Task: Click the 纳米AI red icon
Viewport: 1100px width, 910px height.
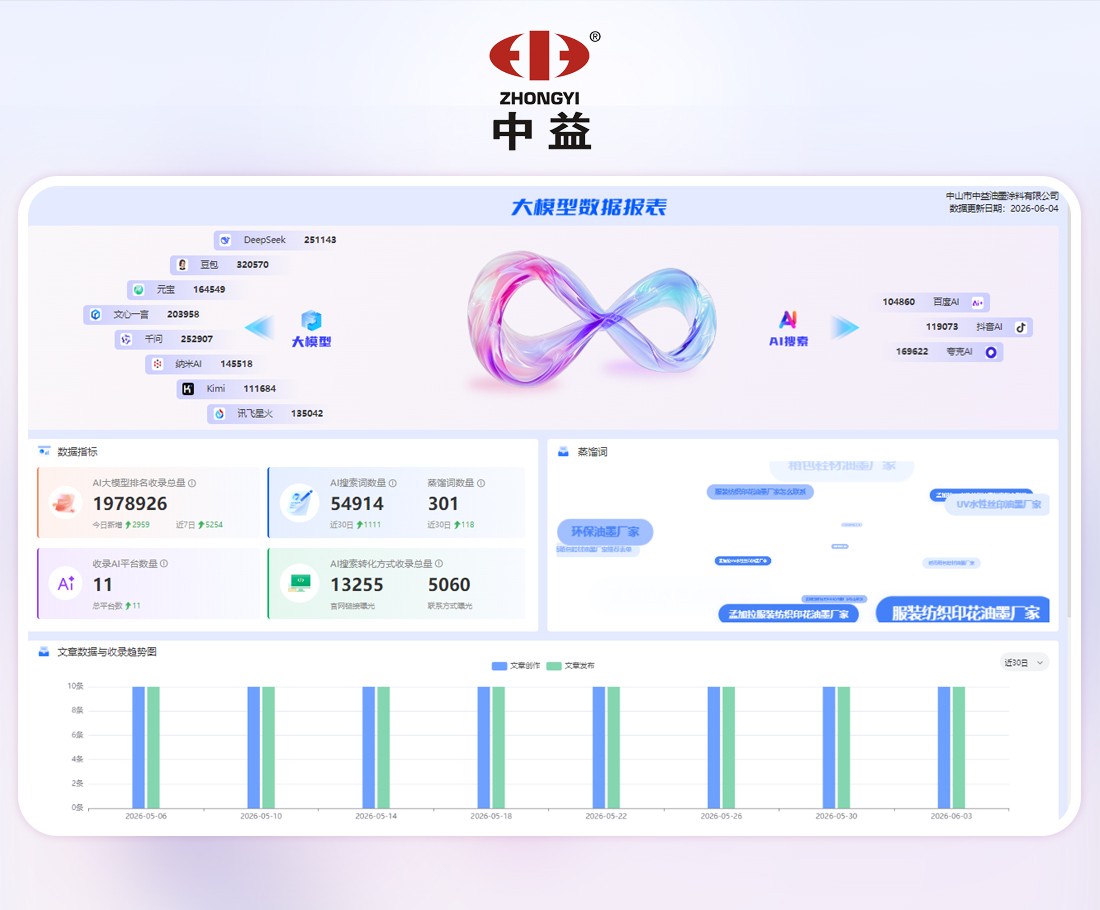Action: [157, 363]
